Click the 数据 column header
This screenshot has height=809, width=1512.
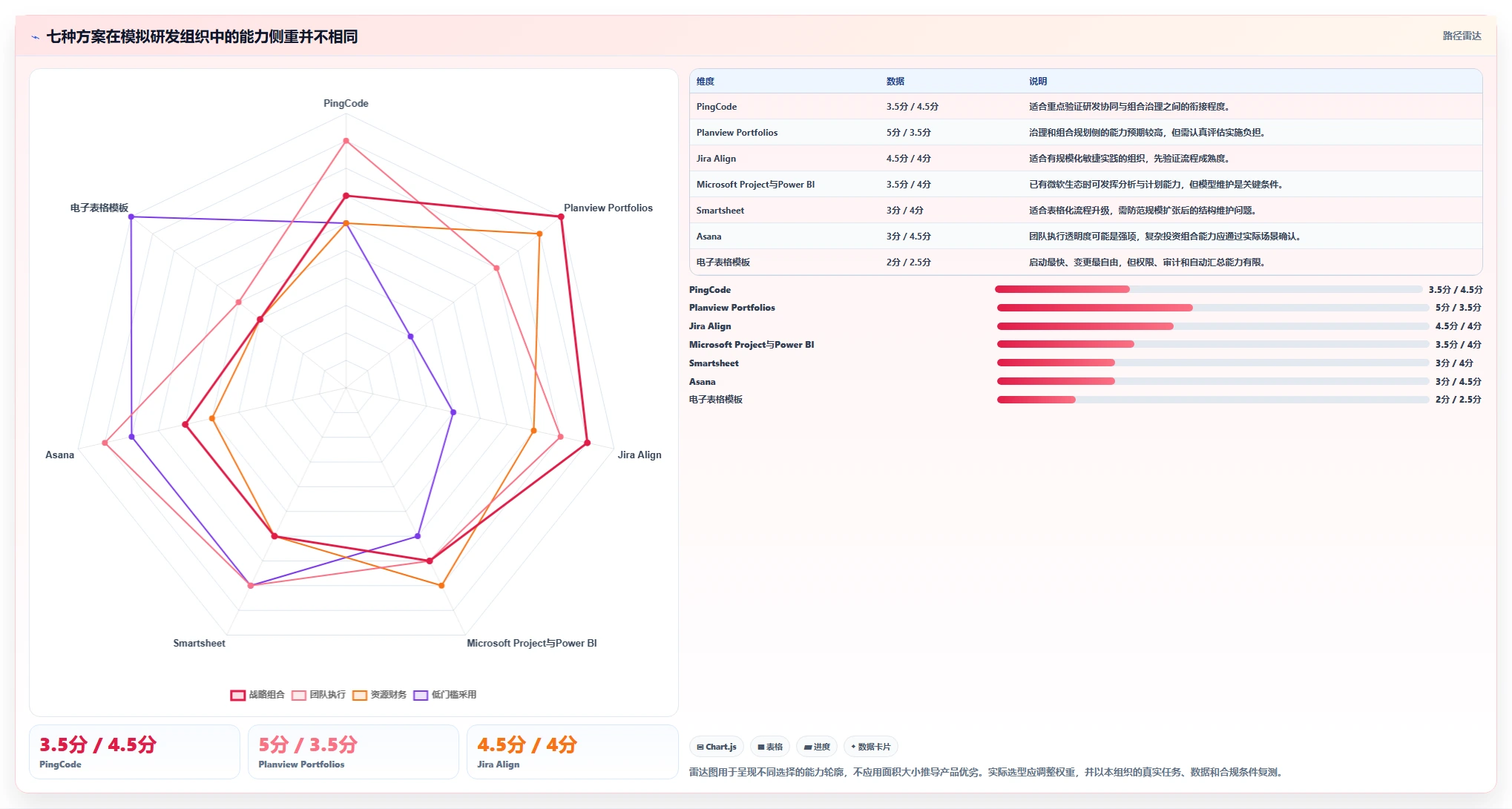point(895,82)
